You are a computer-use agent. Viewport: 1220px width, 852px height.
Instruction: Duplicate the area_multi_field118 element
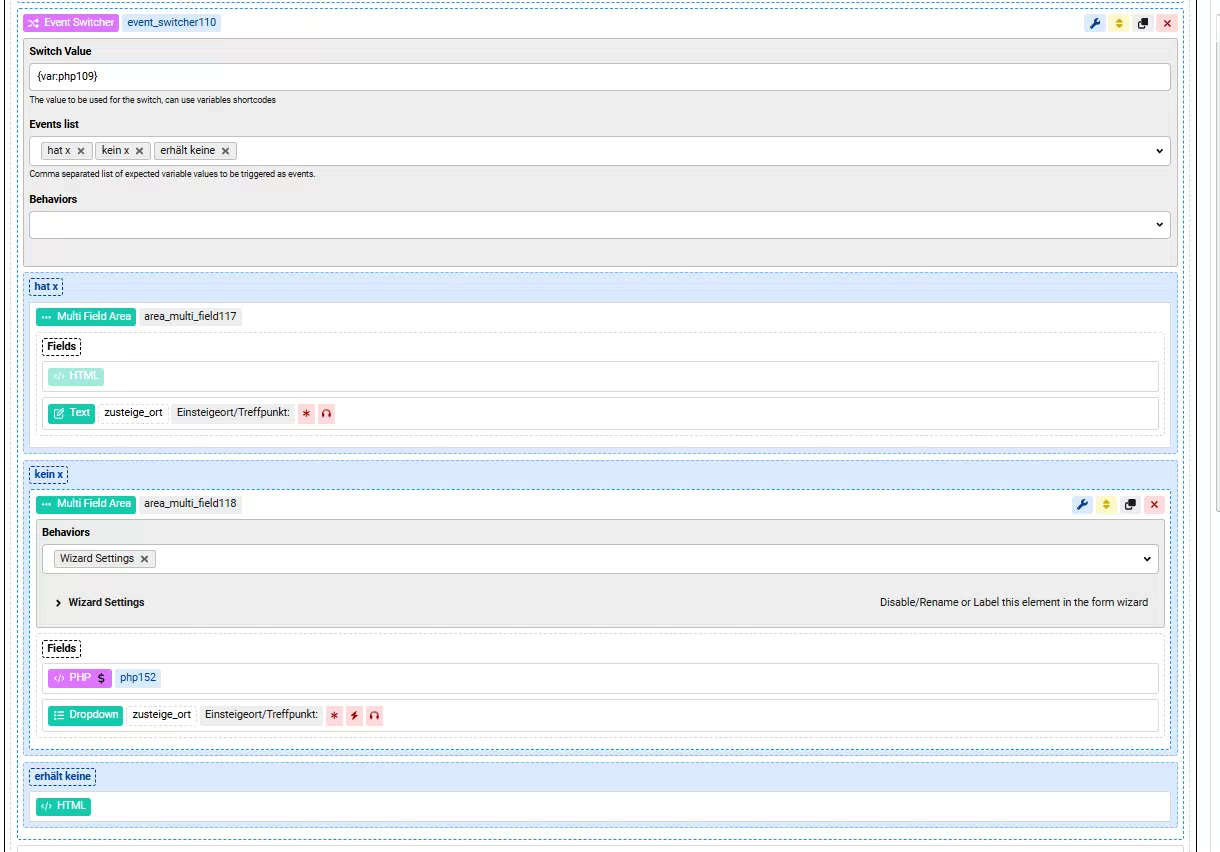(1130, 505)
